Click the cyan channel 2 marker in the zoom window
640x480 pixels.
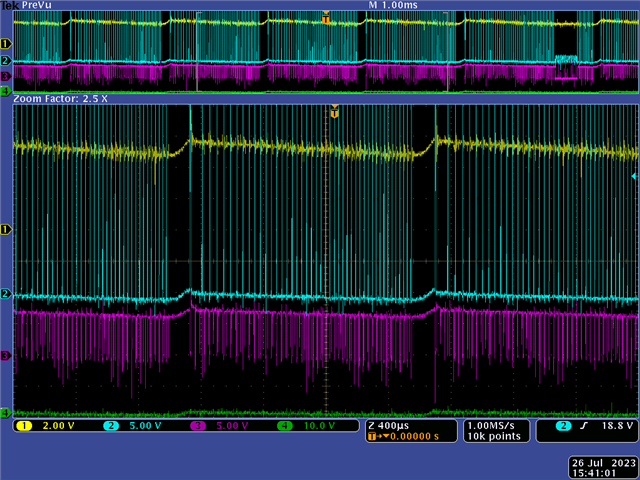point(6,293)
